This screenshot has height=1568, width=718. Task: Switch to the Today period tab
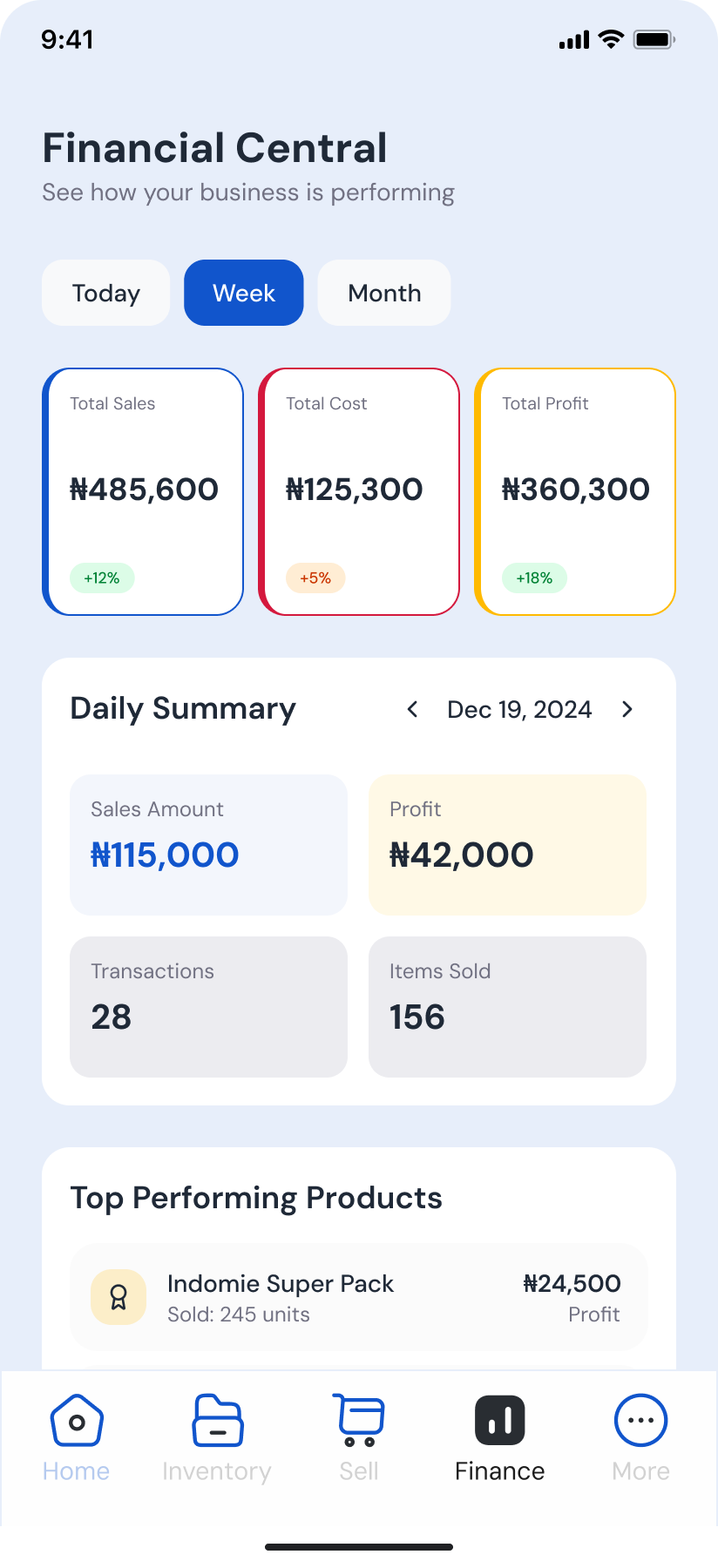click(106, 293)
